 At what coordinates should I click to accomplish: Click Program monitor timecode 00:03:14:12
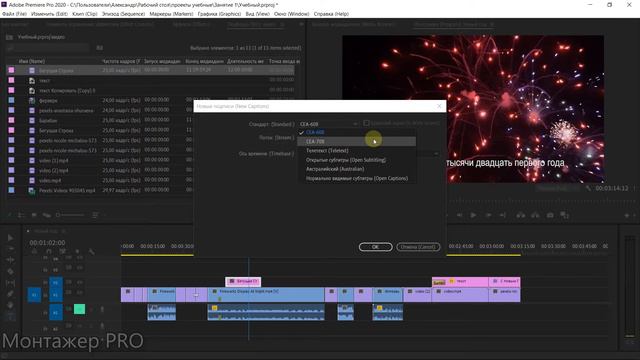tap(611, 188)
